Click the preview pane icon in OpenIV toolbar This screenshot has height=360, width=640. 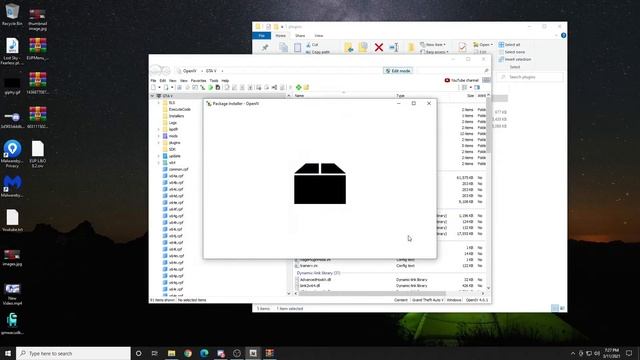point(477,87)
